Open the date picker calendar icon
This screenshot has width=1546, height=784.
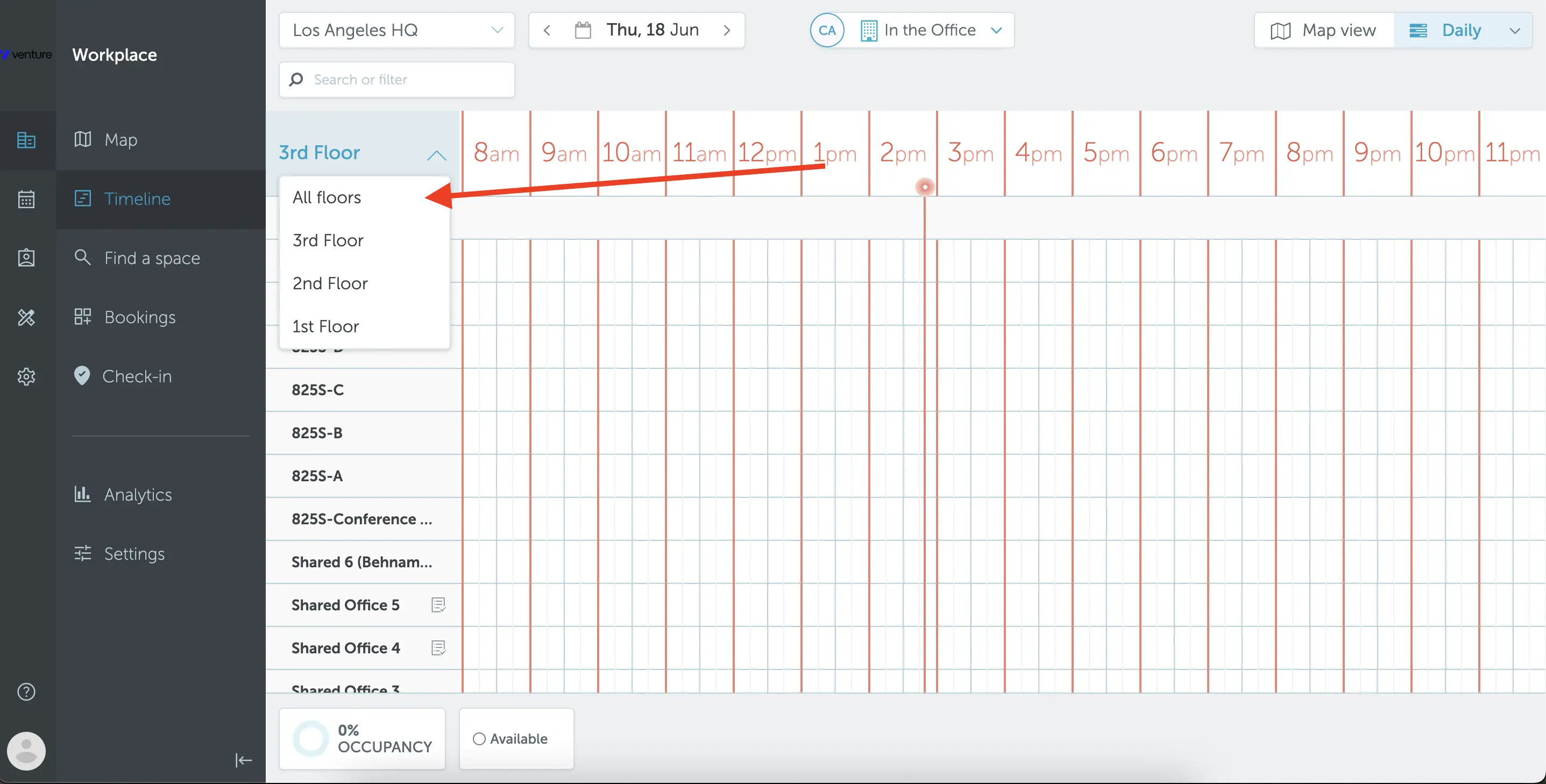click(583, 30)
